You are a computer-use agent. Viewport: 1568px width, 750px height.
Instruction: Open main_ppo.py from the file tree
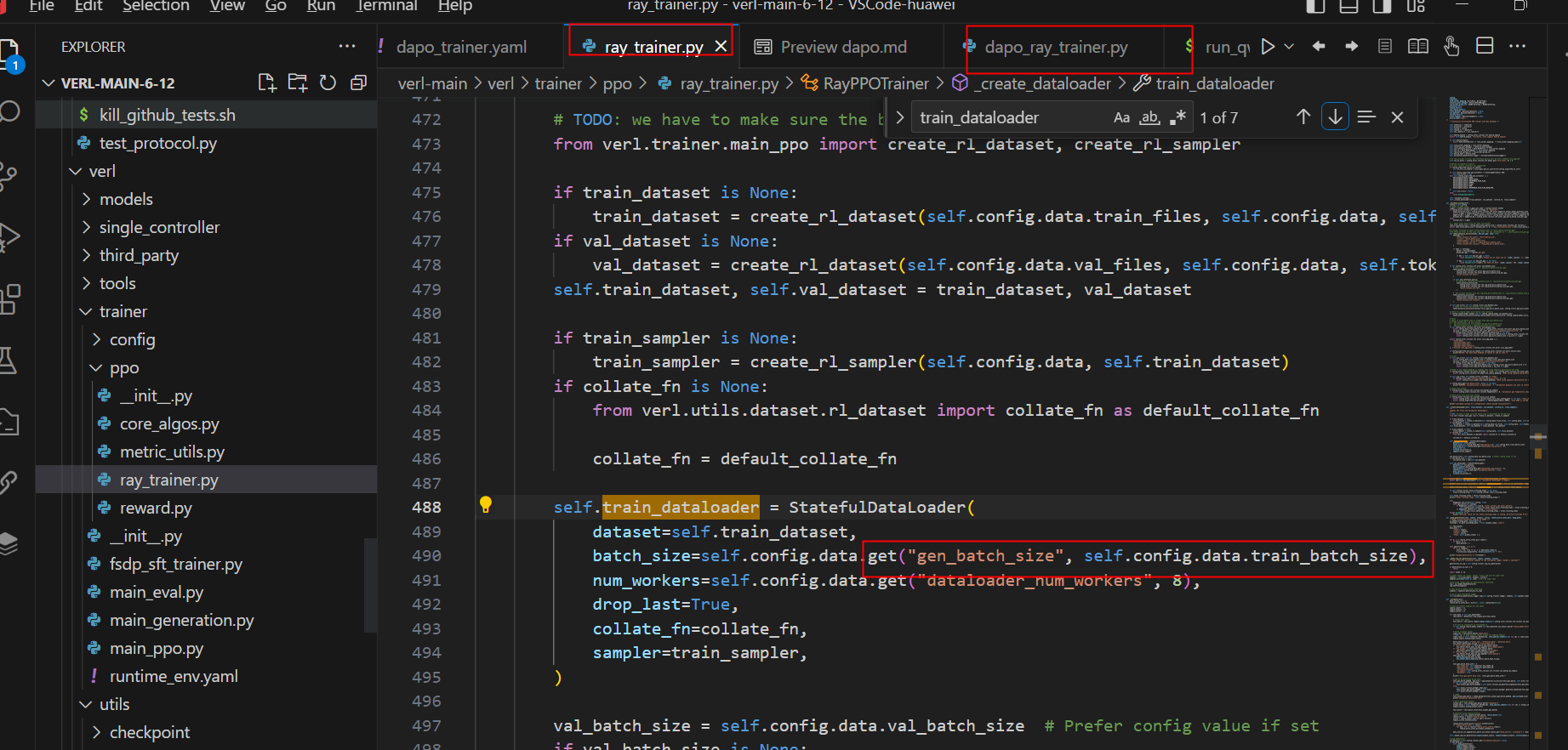pyautogui.click(x=157, y=648)
